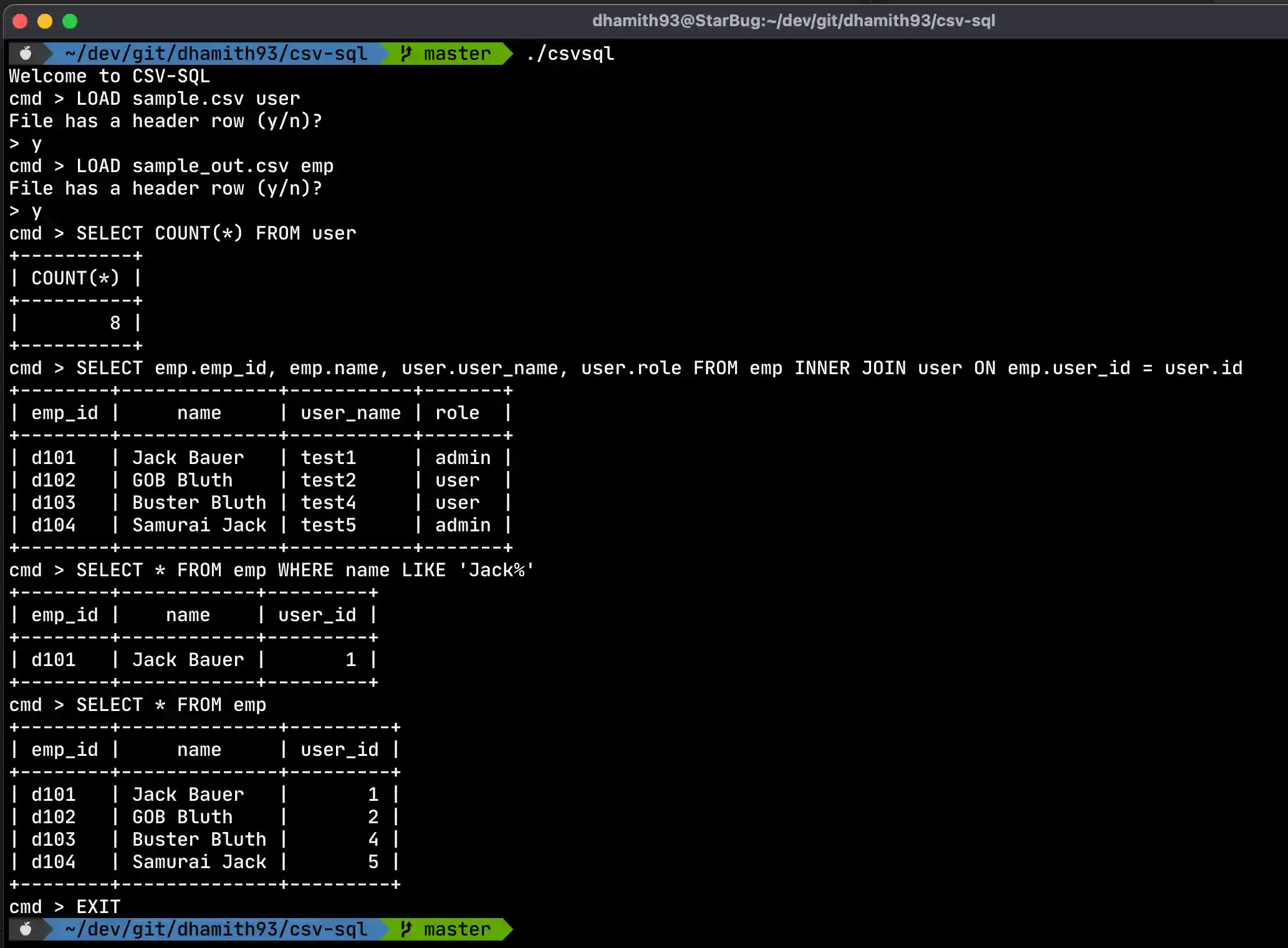Viewport: 1288px width, 948px height.
Task: Click the ./csvsql command text
Action: (x=570, y=54)
